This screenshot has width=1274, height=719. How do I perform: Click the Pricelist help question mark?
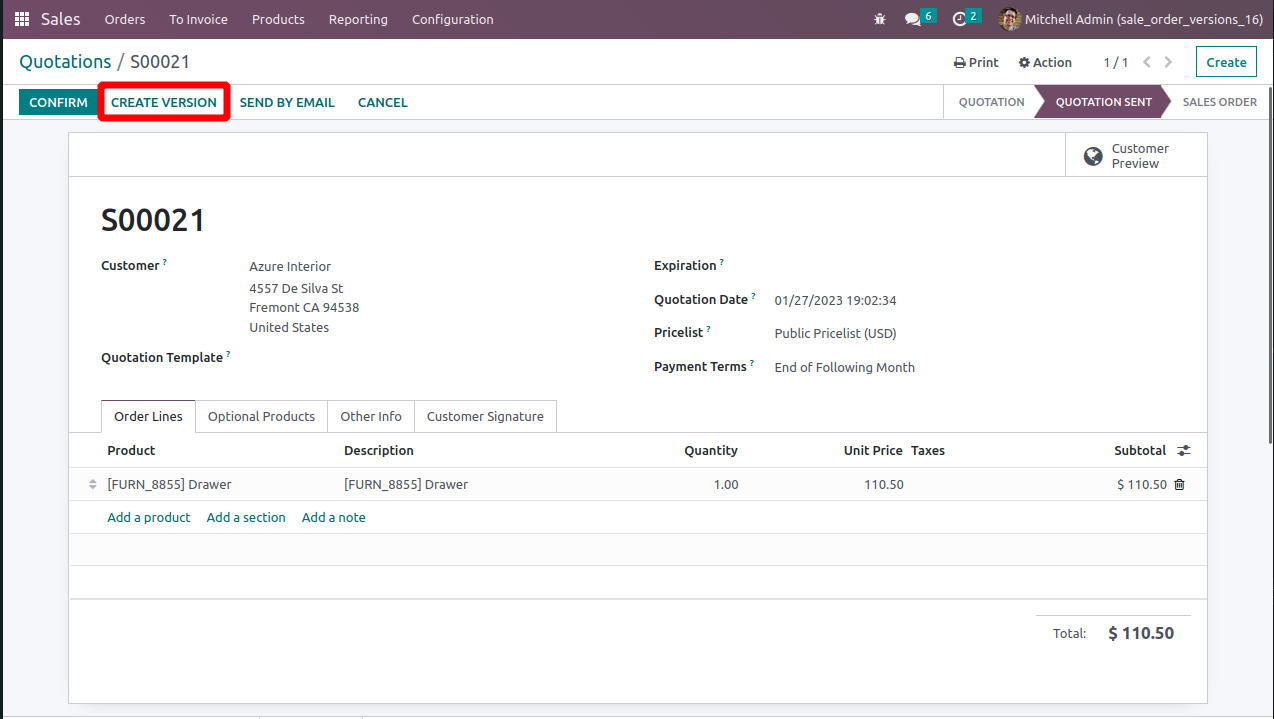click(709, 329)
